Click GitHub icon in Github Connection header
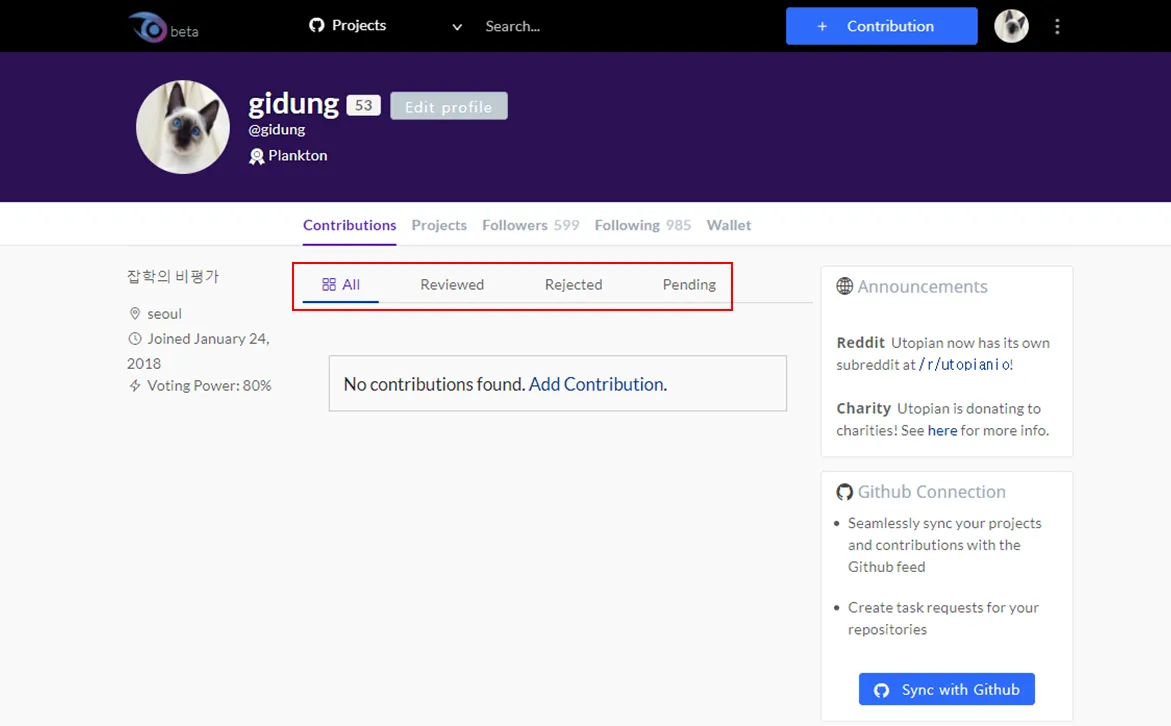The image size is (1171, 726). click(x=845, y=492)
